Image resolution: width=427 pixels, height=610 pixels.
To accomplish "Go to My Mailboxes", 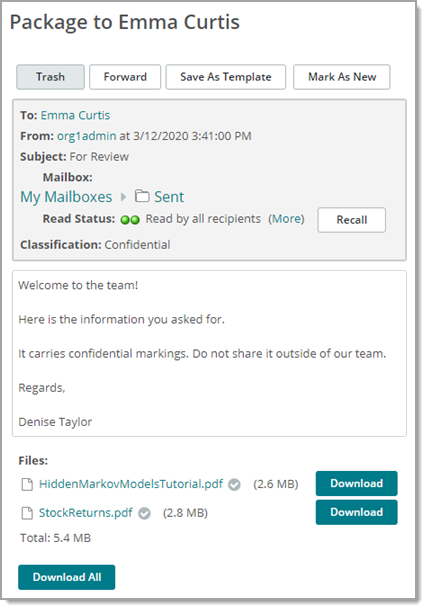I will [x=66, y=197].
